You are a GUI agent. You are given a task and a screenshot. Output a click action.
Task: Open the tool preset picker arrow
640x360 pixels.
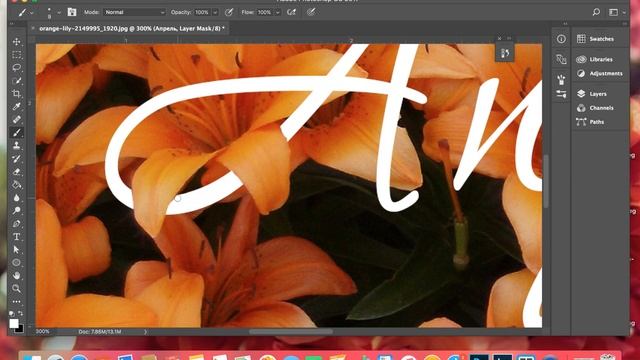coord(32,13)
